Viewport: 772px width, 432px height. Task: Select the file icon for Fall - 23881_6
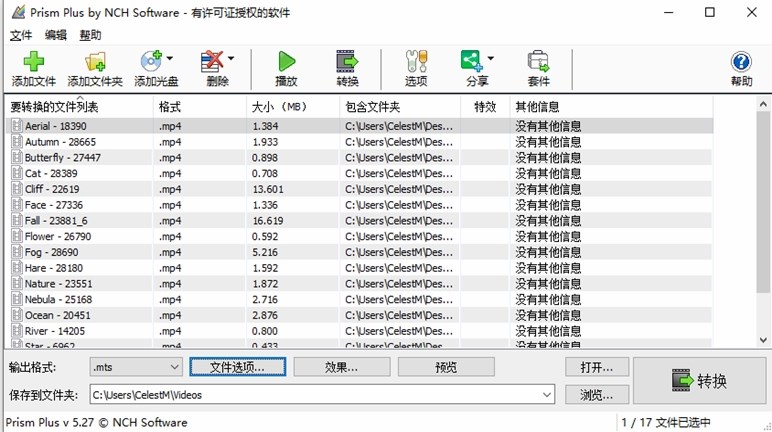tap(17, 221)
